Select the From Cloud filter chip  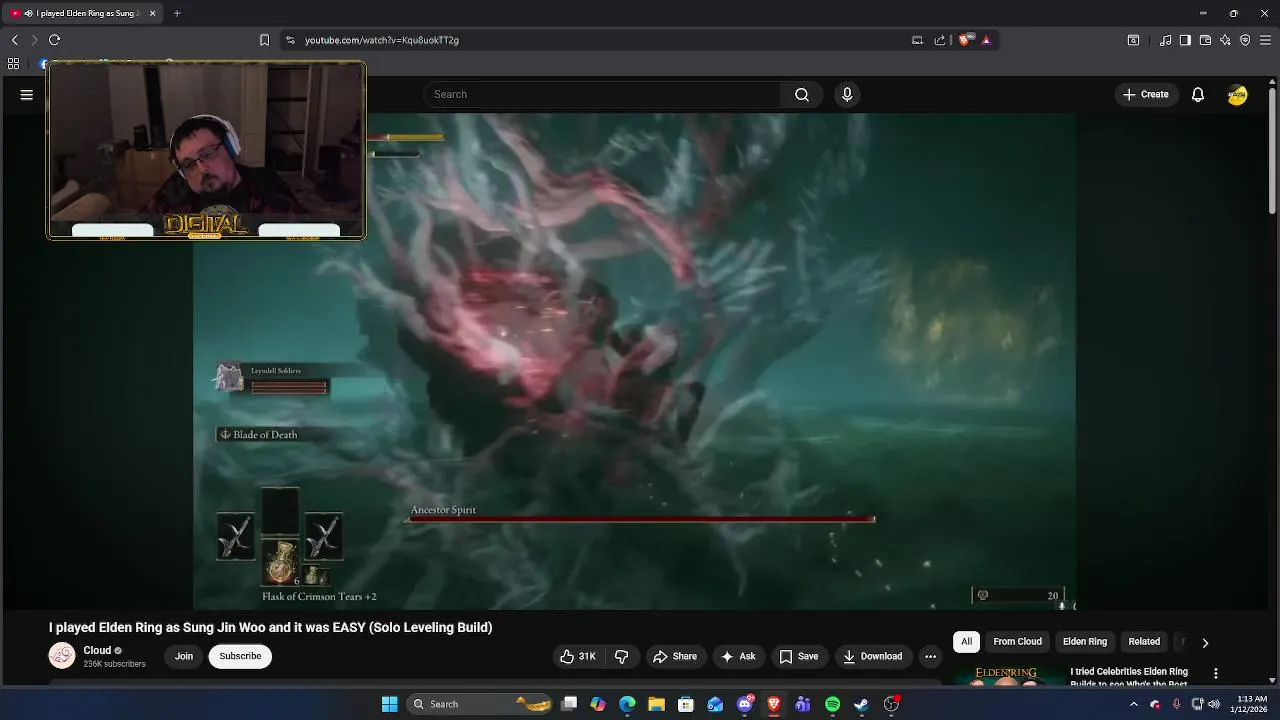1017,642
